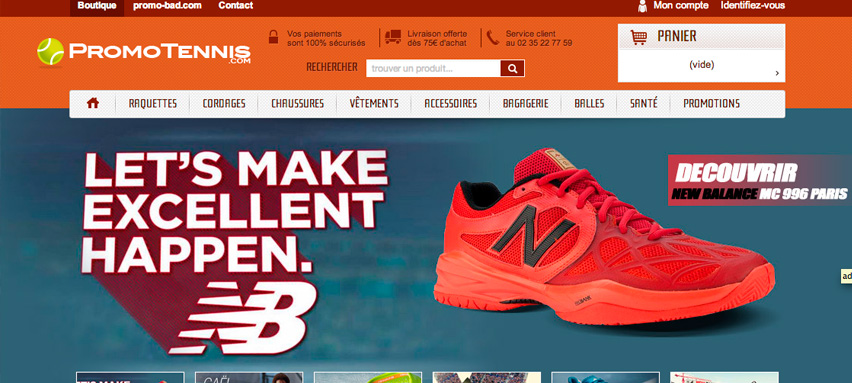Click the PromoTennis tennis ball logo
The width and height of the screenshot is (852, 383).
(x=51, y=52)
